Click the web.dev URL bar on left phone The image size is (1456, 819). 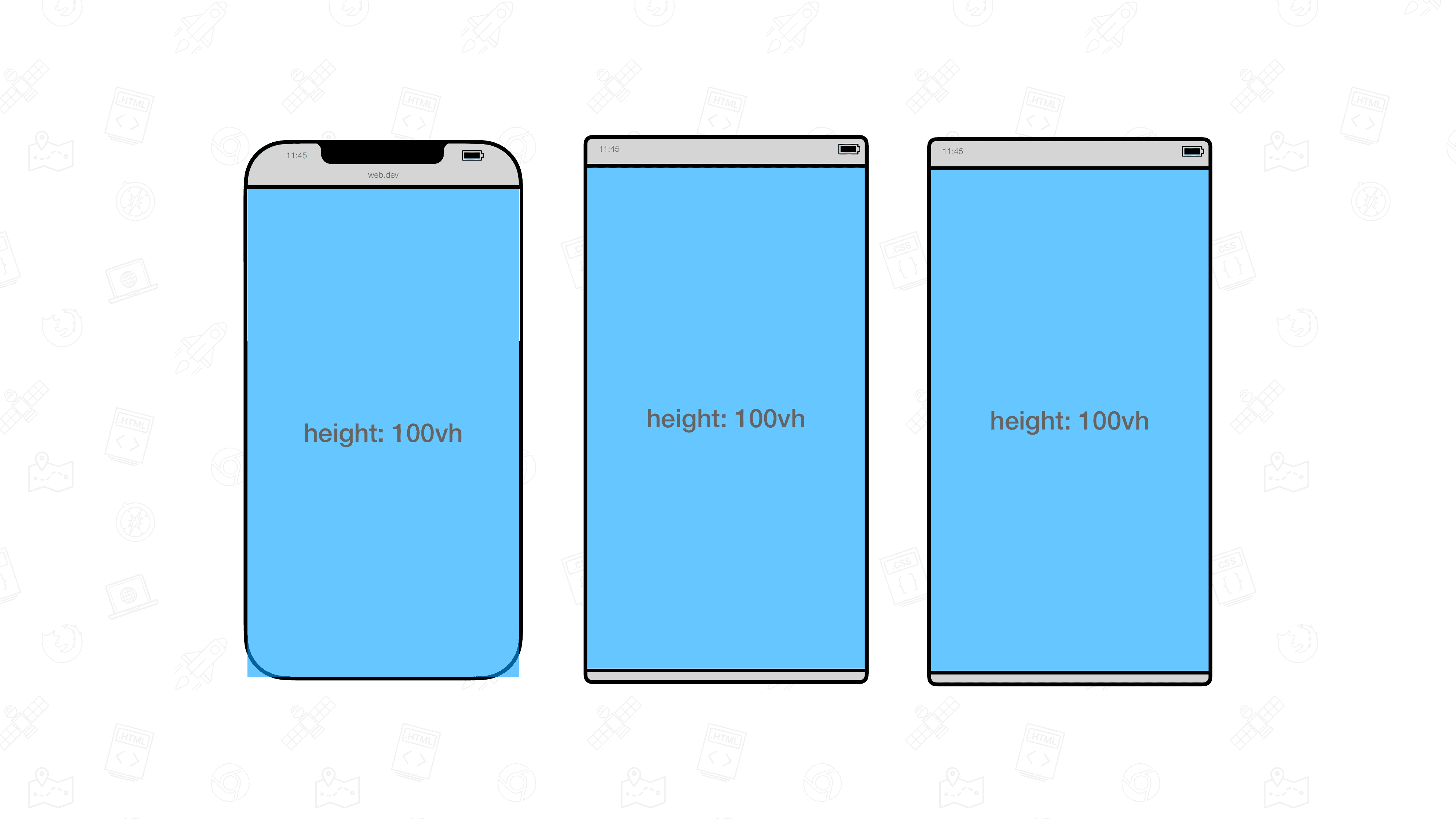point(383,175)
